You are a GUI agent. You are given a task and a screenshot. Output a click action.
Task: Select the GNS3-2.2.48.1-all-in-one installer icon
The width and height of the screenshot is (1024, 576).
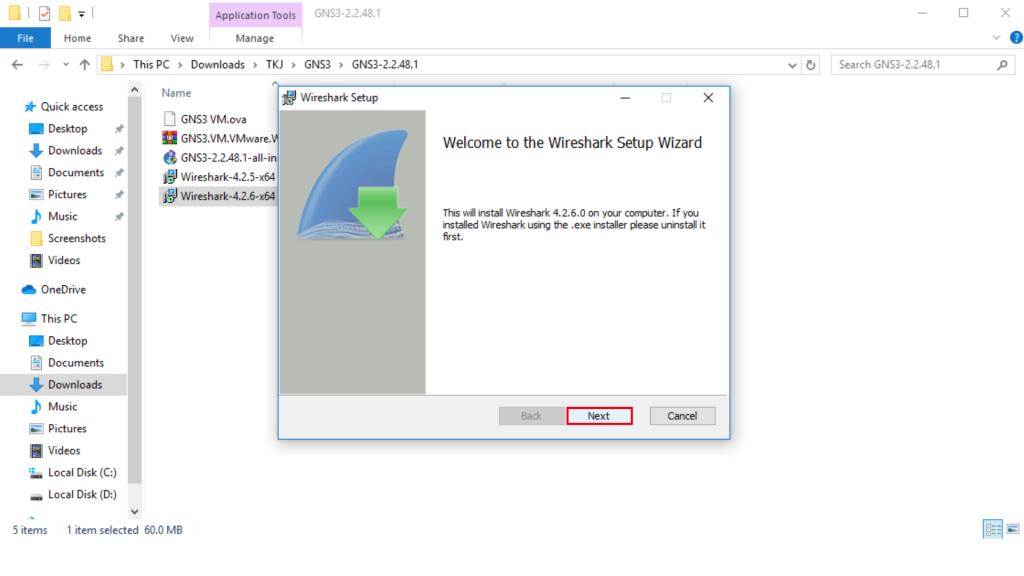coord(170,158)
